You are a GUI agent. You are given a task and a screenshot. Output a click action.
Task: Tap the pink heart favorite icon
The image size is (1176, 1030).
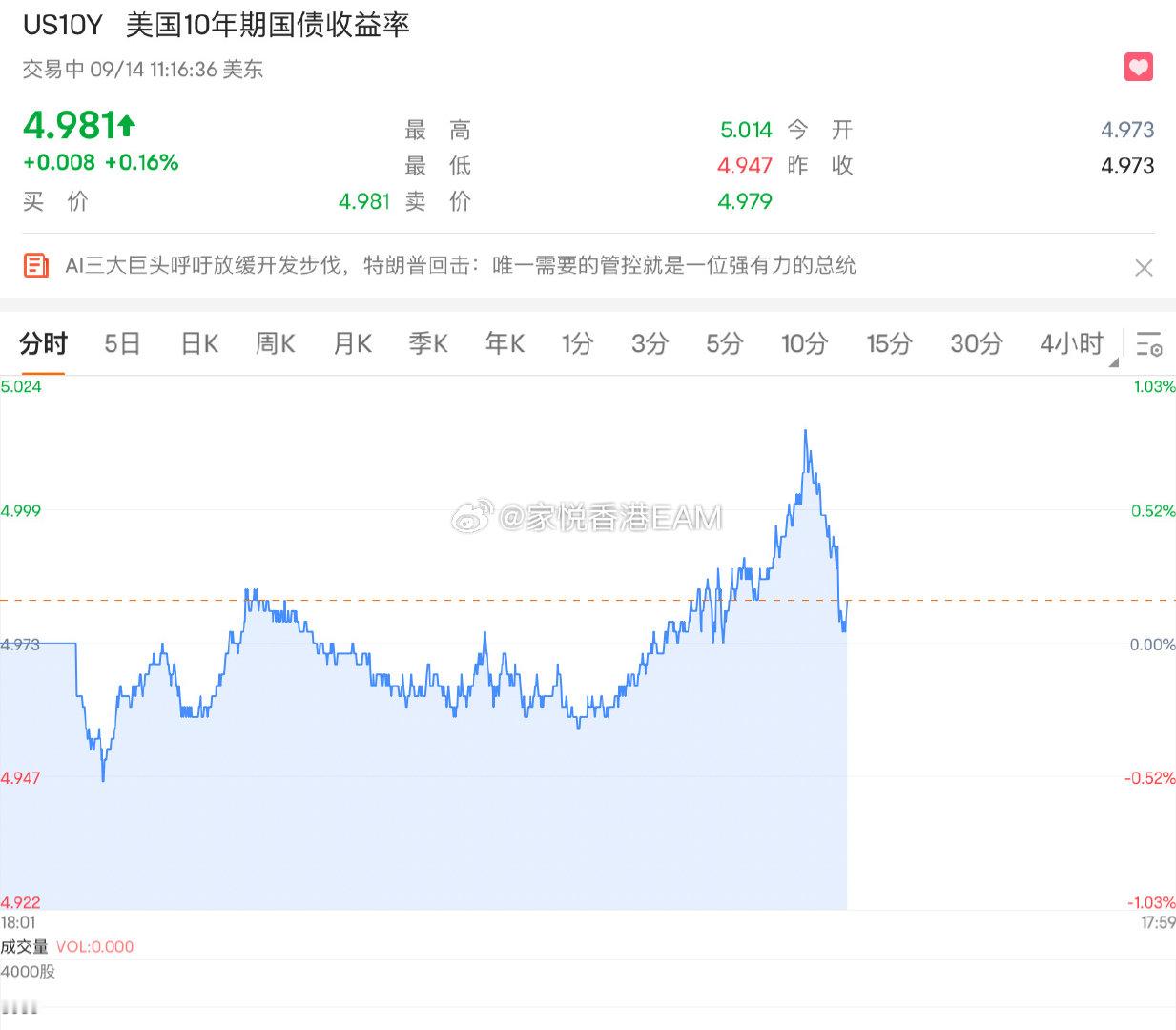coord(1139,67)
